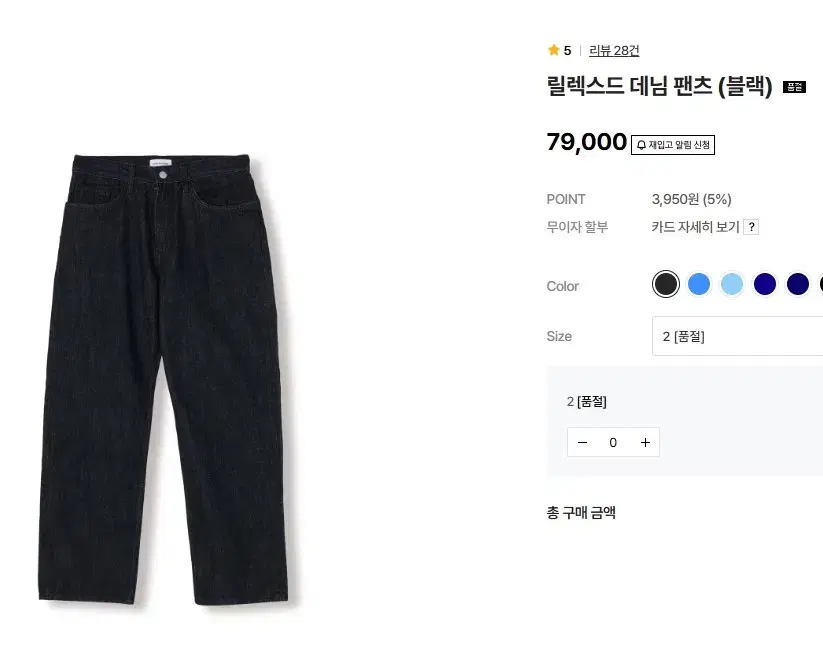Click the 2 [품절] selected option label
Viewport: 823px width, 655px height.
click(x=587, y=402)
